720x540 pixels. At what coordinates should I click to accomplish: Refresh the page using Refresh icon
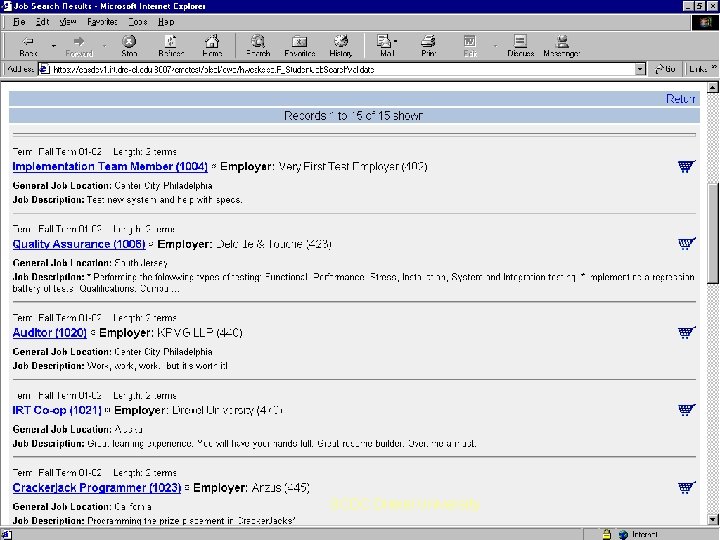tap(171, 46)
